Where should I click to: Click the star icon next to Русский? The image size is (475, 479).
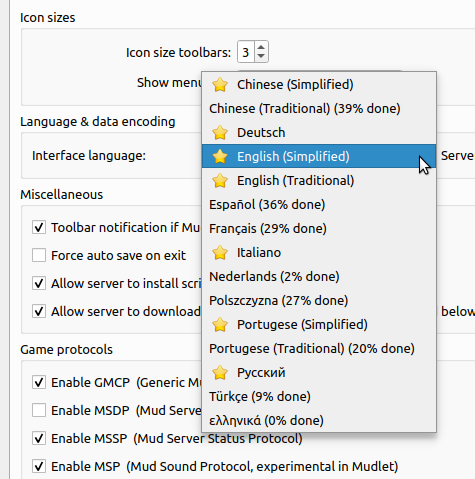220,373
